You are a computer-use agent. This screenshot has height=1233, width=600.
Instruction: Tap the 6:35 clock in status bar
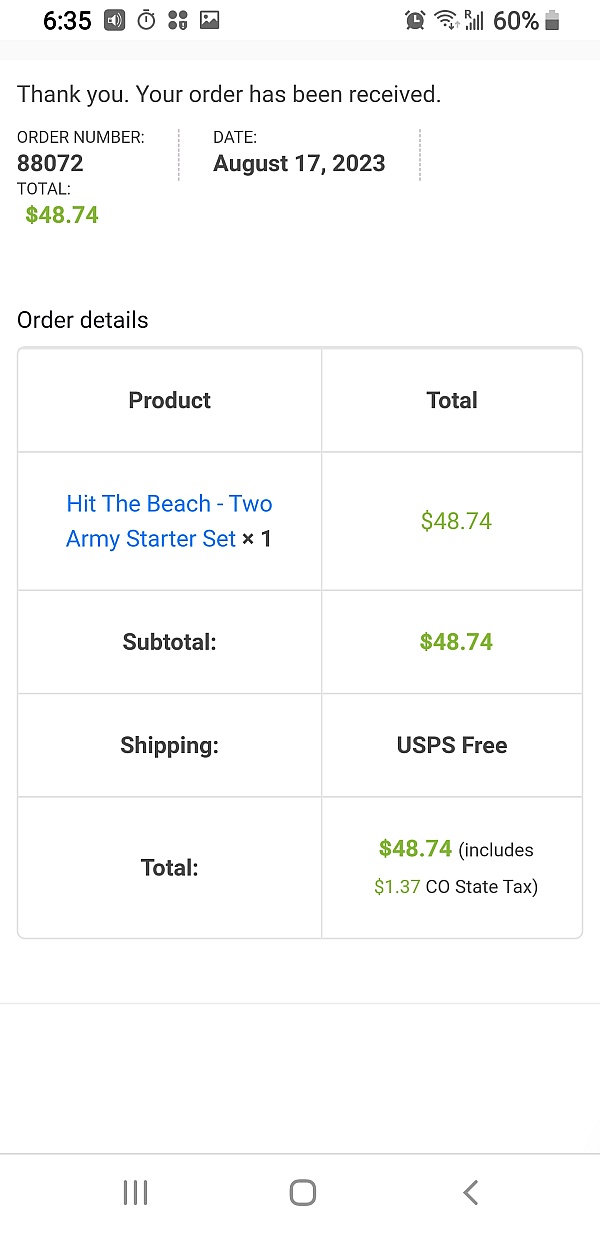(x=67, y=20)
